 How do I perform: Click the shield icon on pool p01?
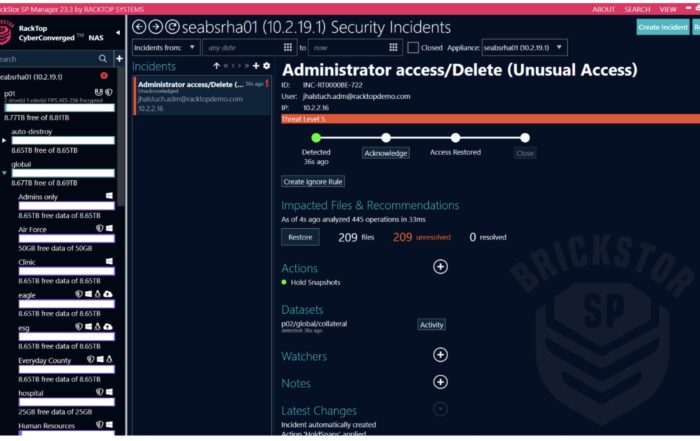(108, 92)
